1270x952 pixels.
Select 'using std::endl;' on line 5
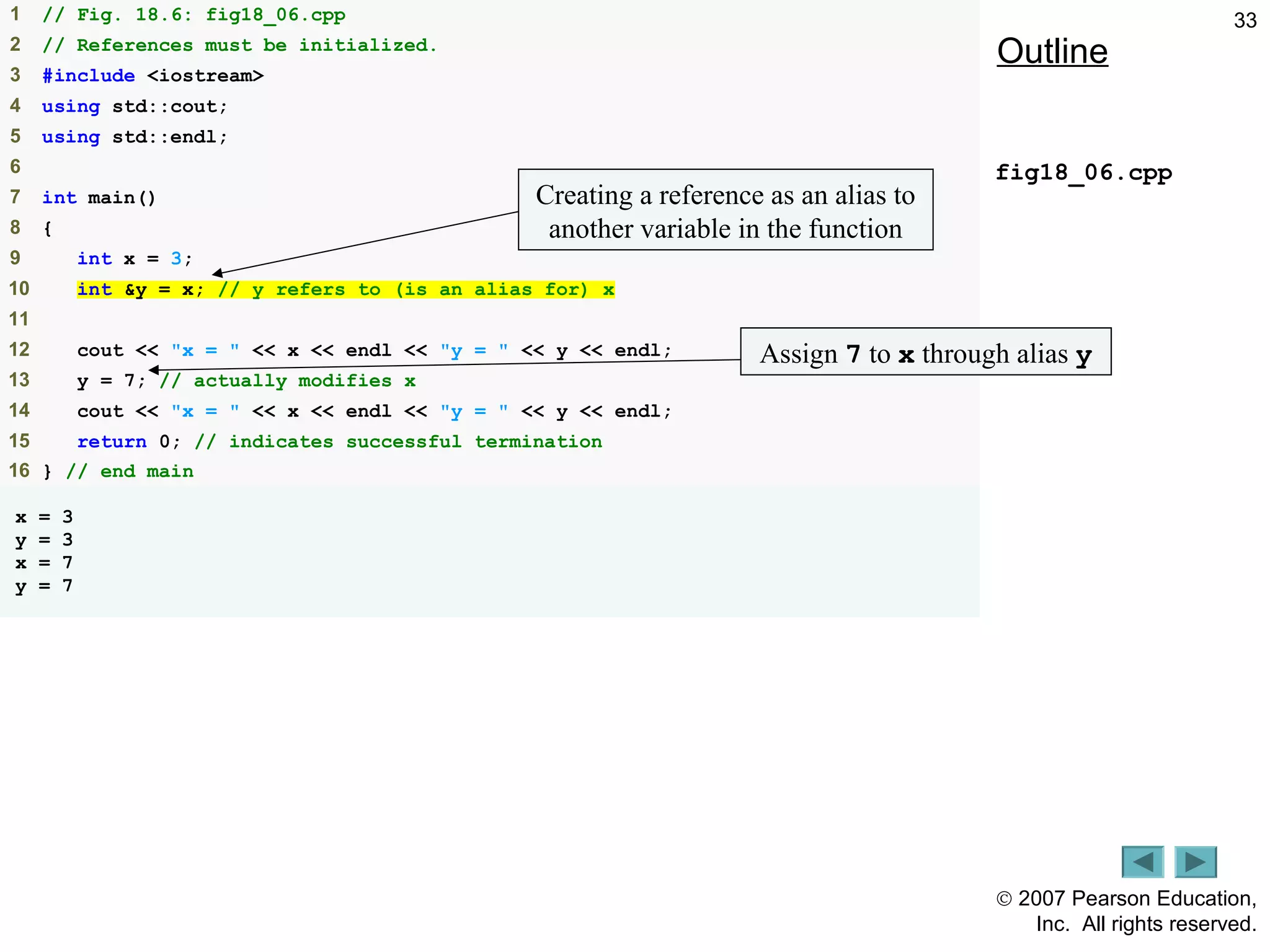(135, 137)
